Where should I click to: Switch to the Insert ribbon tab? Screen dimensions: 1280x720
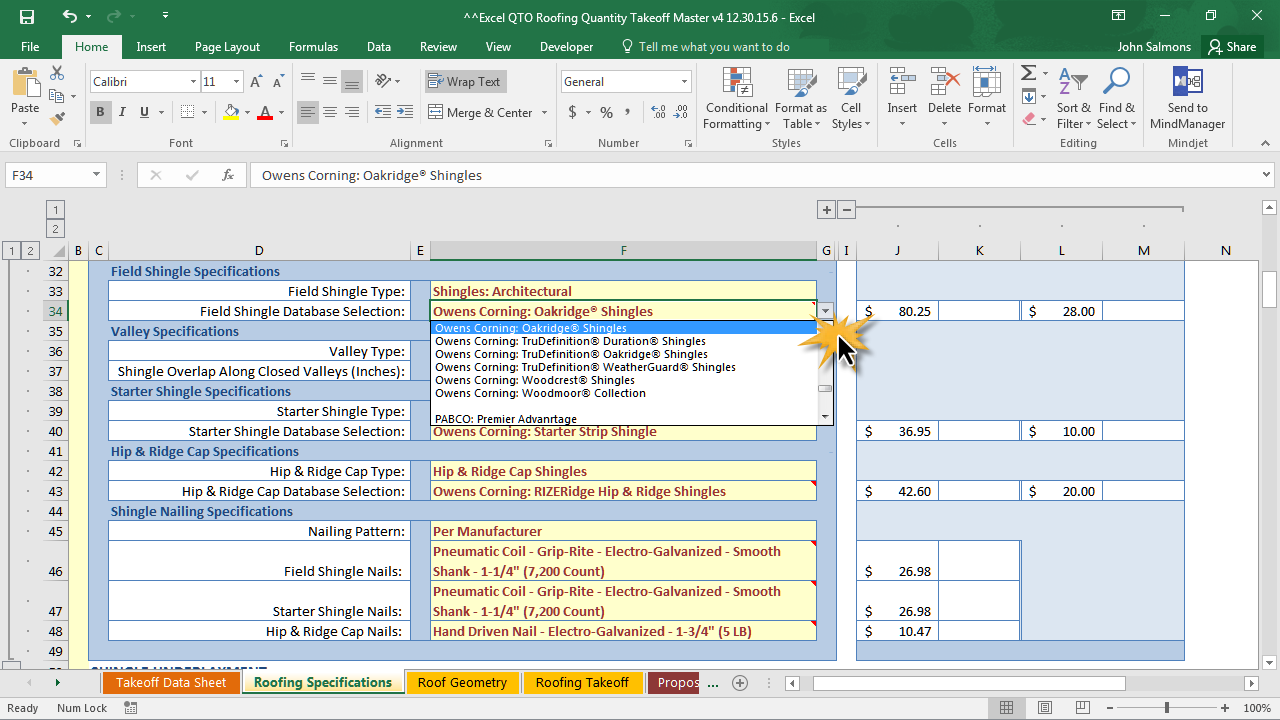click(151, 47)
